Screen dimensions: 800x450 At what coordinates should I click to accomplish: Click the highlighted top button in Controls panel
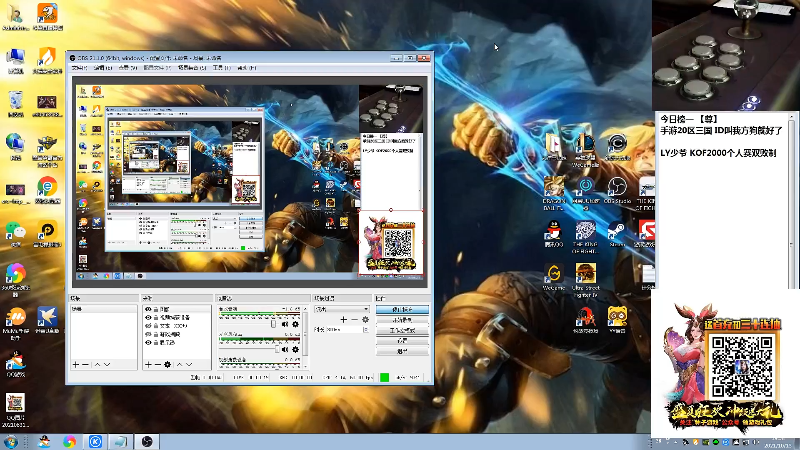[x=402, y=309]
